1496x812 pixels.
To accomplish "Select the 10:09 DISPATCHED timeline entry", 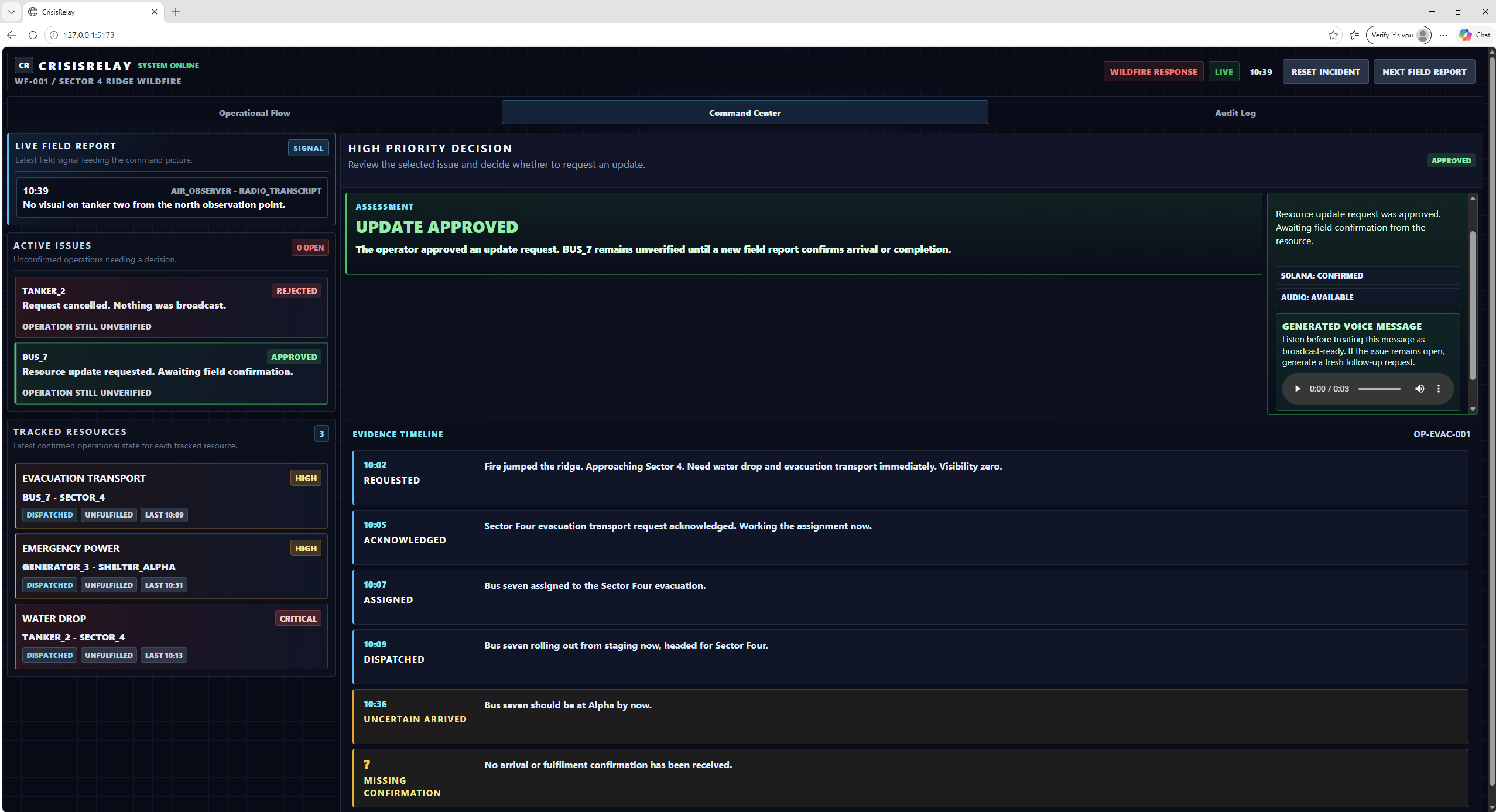I will click(x=910, y=657).
